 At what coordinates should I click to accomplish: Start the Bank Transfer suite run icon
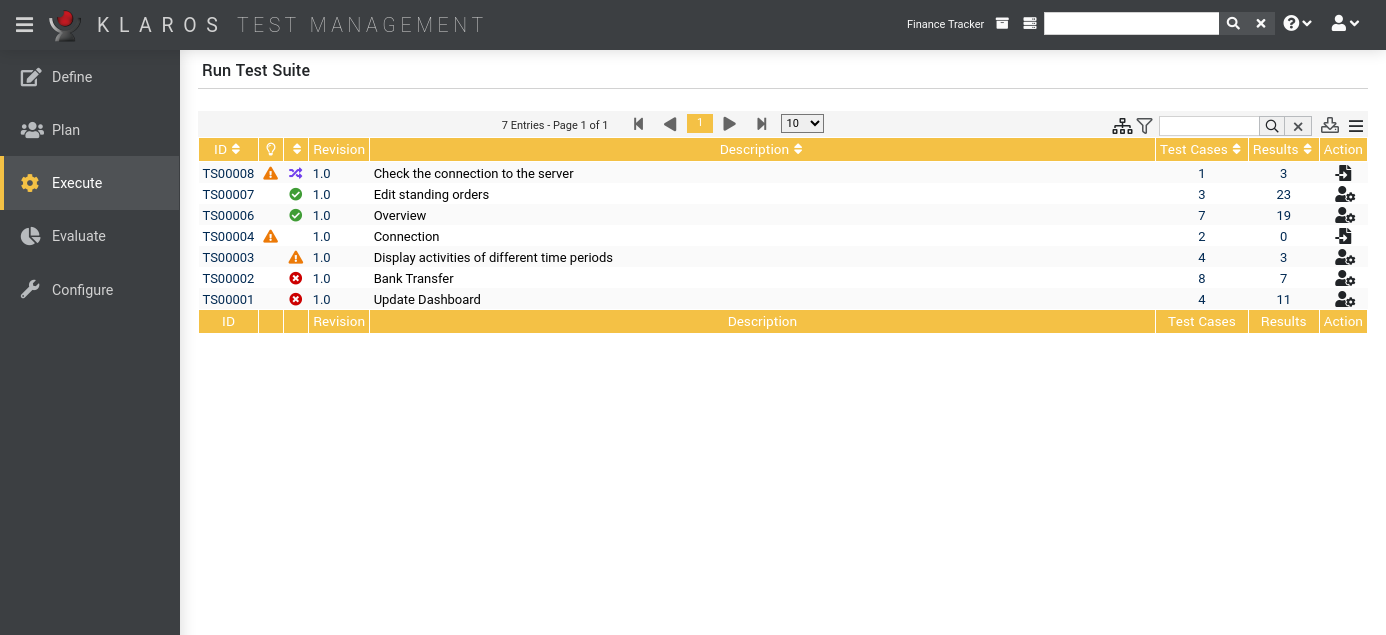click(1345, 278)
